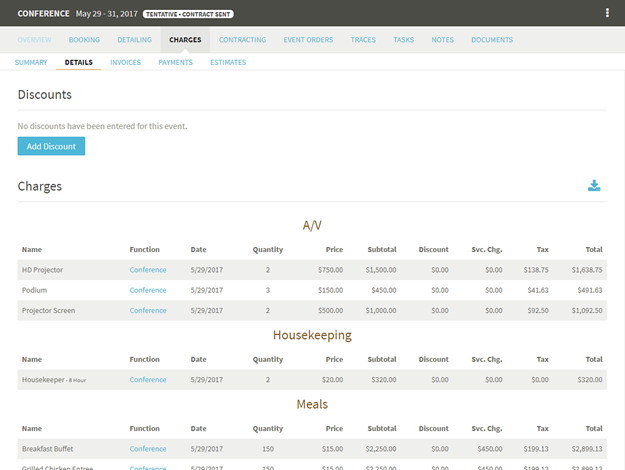The image size is (625, 470).
Task: Click Conference link in HD Projector row
Action: click(x=148, y=270)
